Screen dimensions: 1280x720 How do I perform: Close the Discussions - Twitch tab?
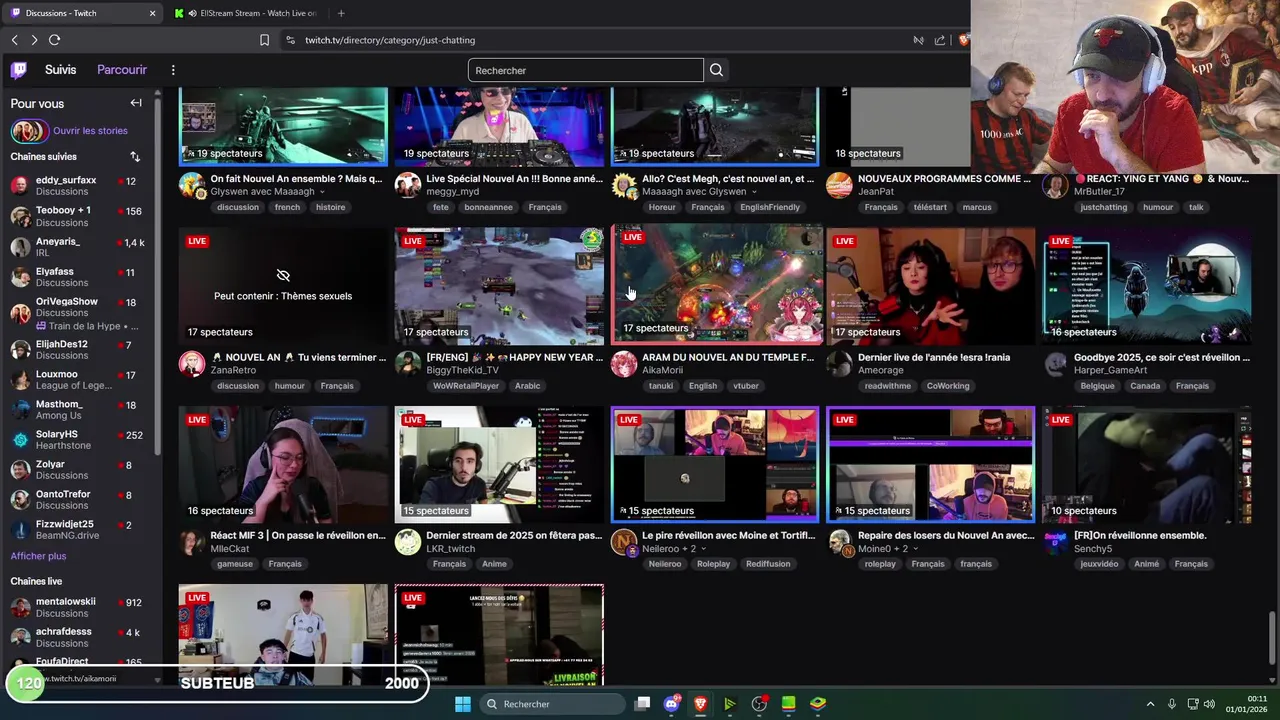click(152, 13)
